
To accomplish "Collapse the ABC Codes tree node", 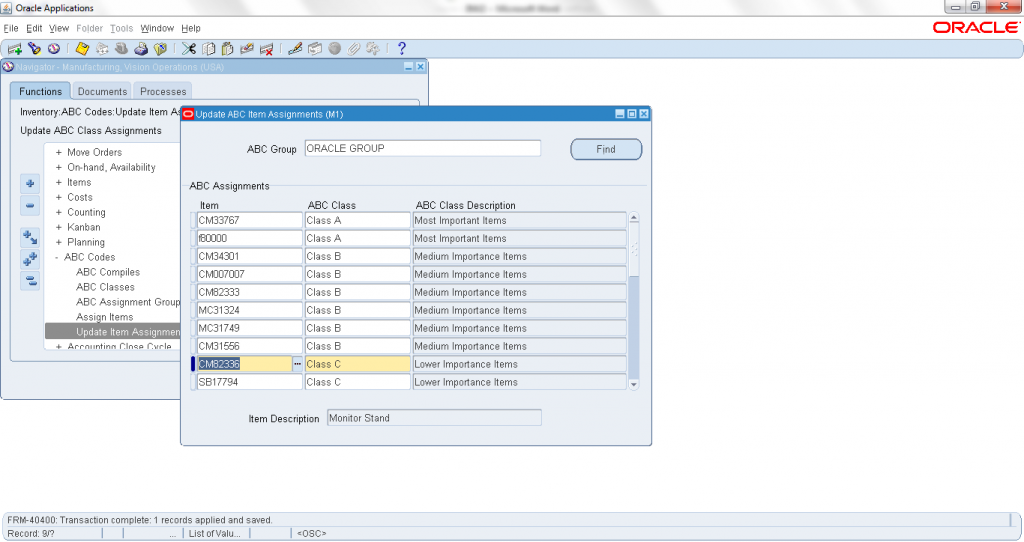I will coord(59,258).
